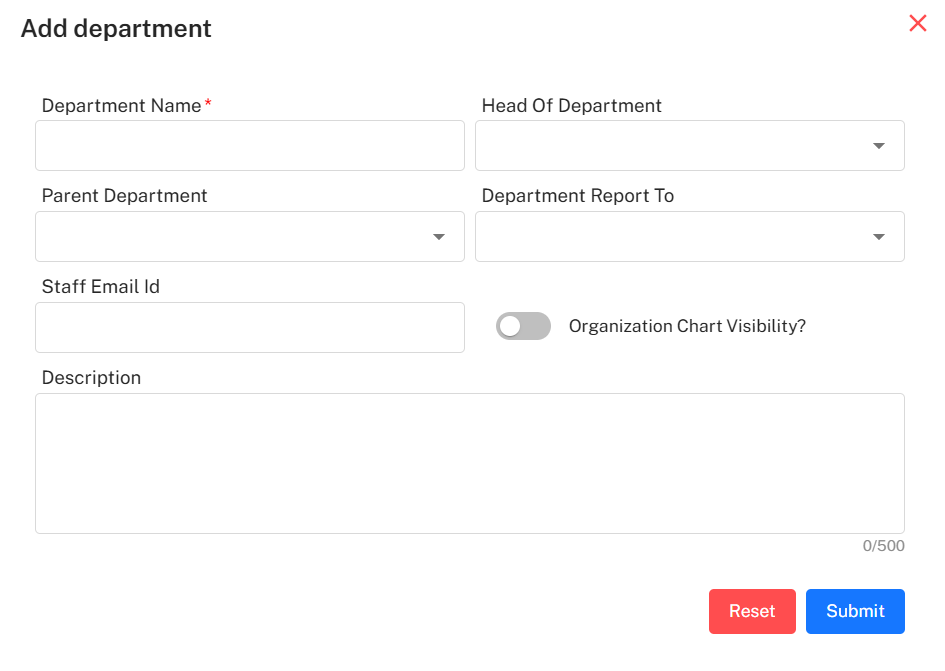The image size is (945, 671).
Task: Focus the Department Name text field
Action: click(249, 146)
